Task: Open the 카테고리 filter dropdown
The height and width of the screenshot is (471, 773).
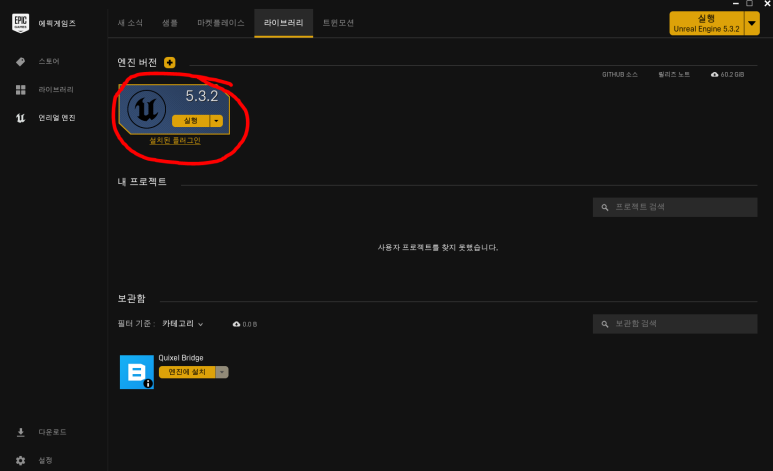Action: click(x=182, y=324)
